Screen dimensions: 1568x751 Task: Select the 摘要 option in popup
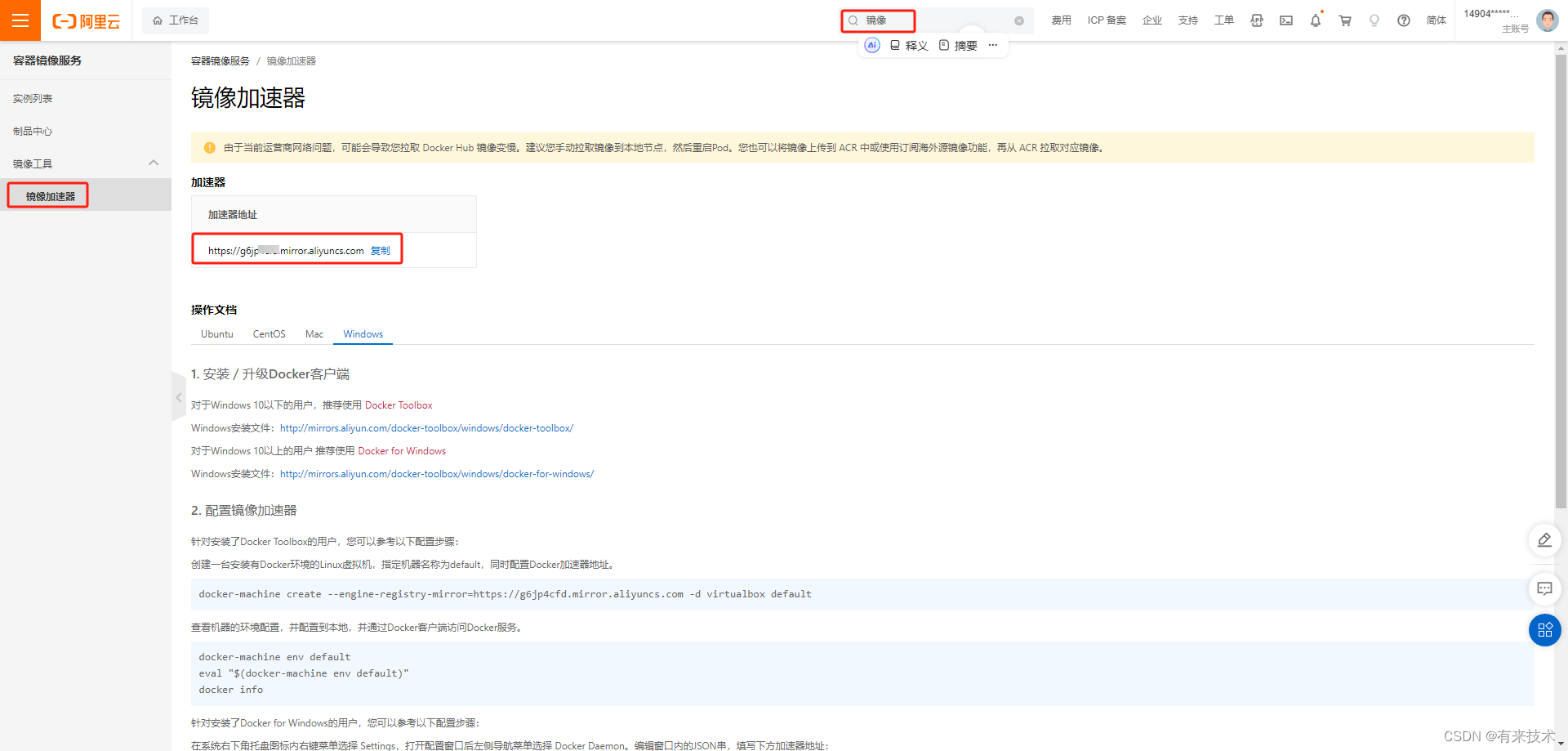click(958, 46)
